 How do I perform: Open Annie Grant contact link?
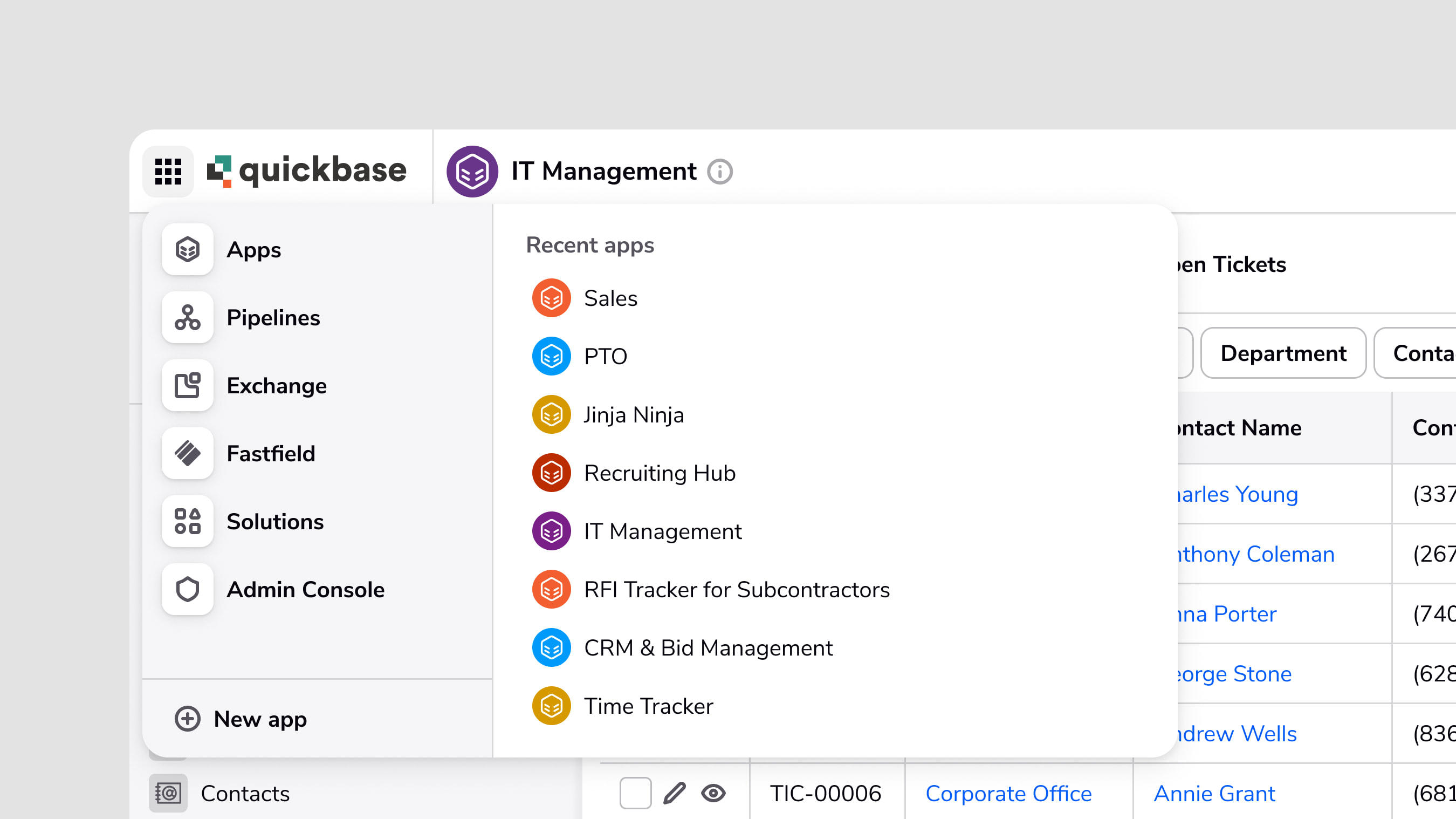pos(1214,793)
